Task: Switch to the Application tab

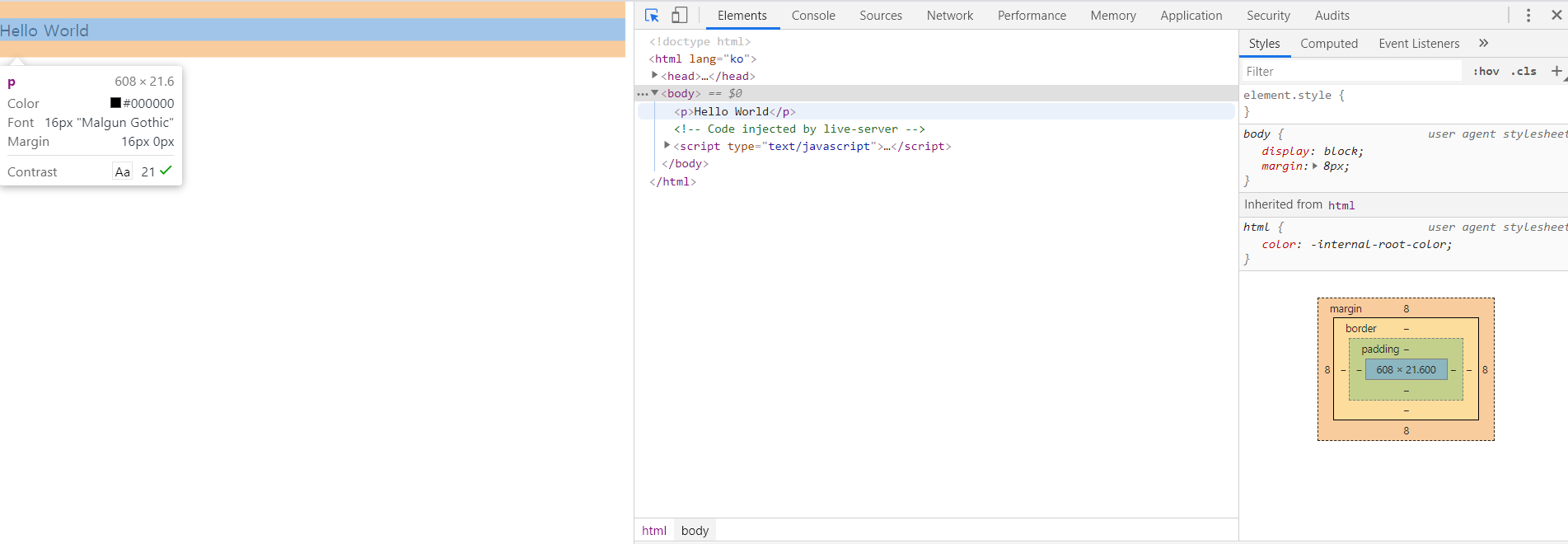Action: pos(1191,15)
